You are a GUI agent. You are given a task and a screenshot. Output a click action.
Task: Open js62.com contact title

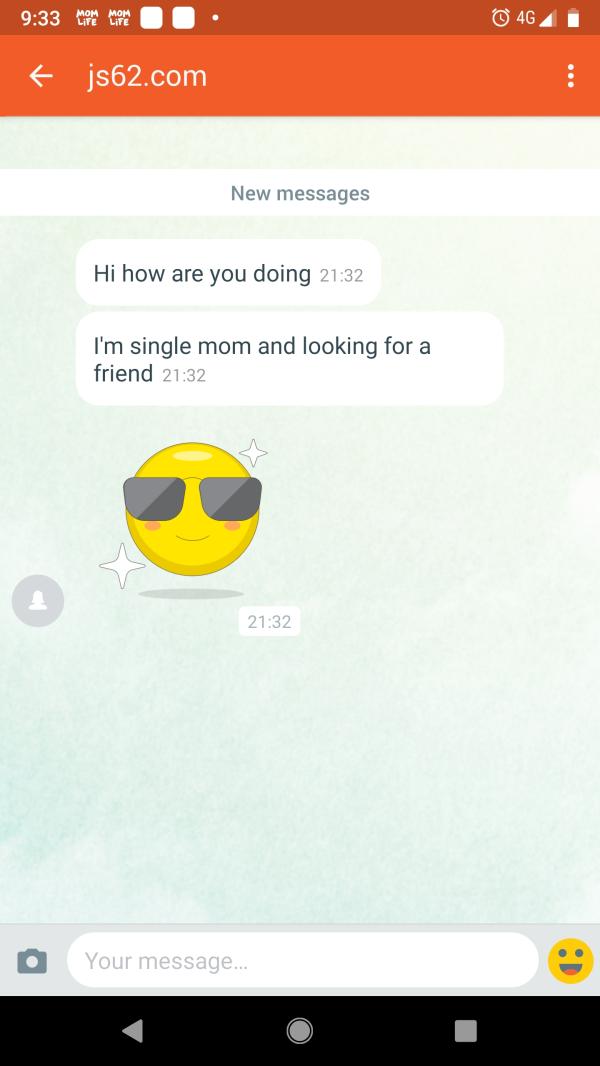tap(147, 76)
